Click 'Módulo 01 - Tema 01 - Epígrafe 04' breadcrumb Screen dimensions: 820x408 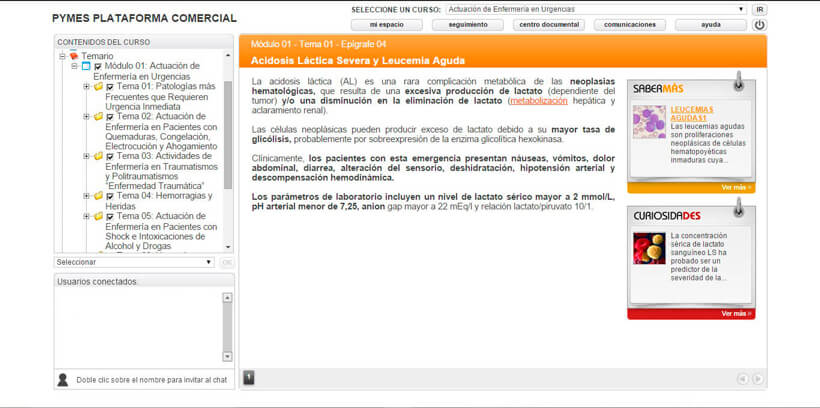point(318,44)
